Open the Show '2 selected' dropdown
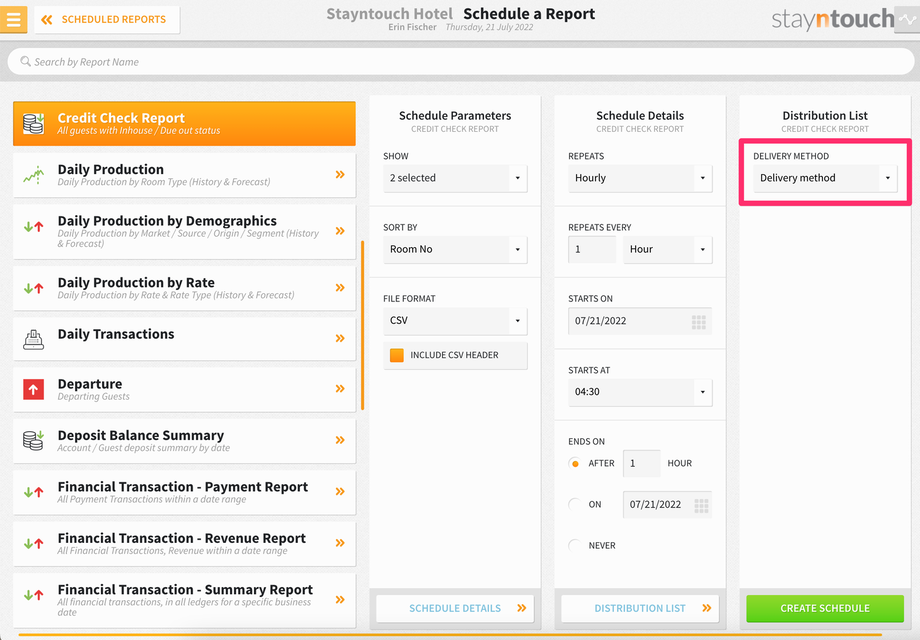Image resolution: width=920 pixels, height=640 pixels. (455, 178)
